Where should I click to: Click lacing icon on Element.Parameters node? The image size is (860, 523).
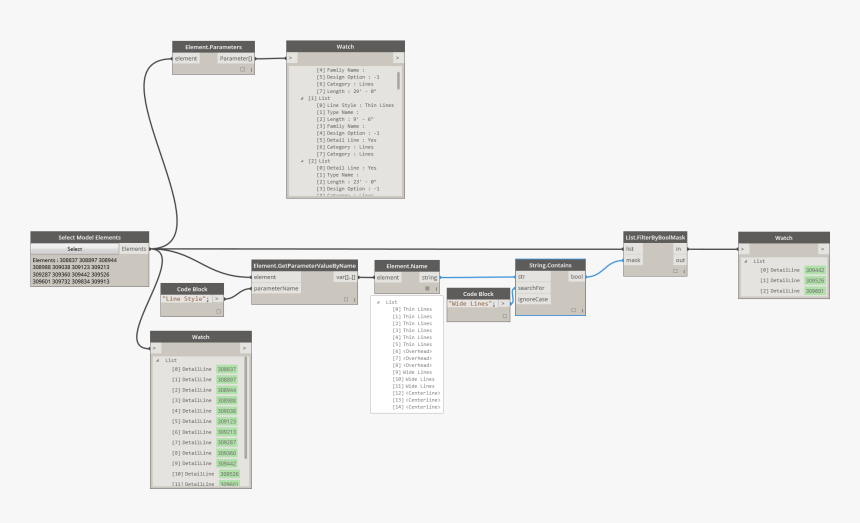click(250, 70)
